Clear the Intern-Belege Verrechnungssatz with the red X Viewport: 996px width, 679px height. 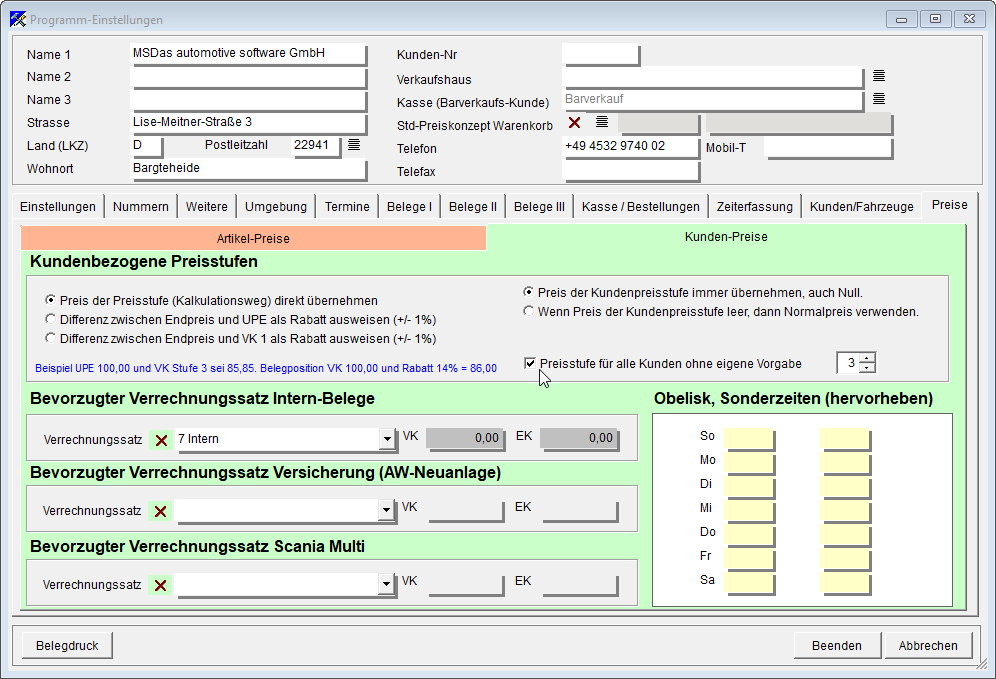coord(161,440)
